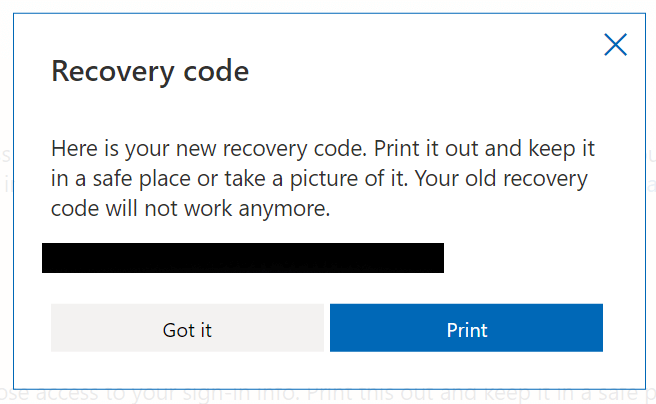Close the Recovery code dialog with X
This screenshot has height=404, width=656.
pyautogui.click(x=615, y=44)
